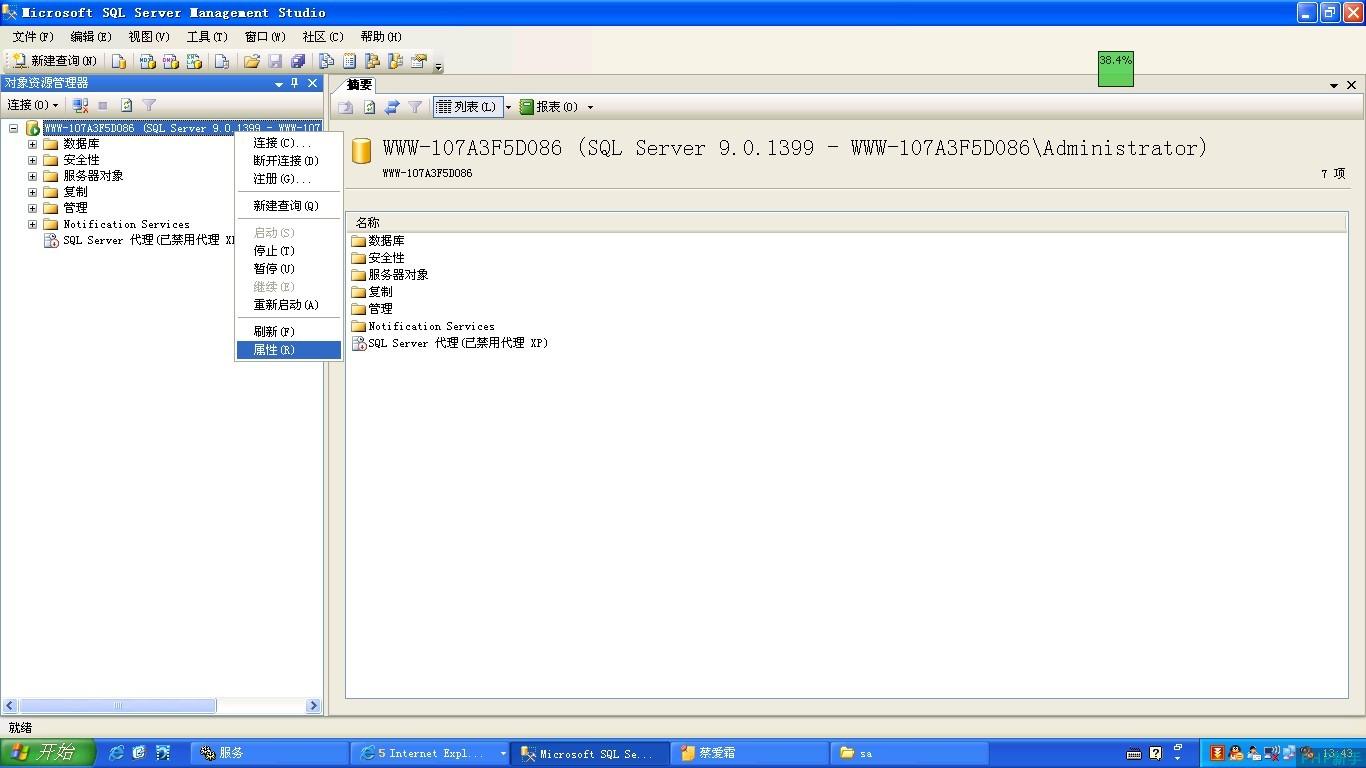Click the Properties Window toolbar icon

click(418, 61)
